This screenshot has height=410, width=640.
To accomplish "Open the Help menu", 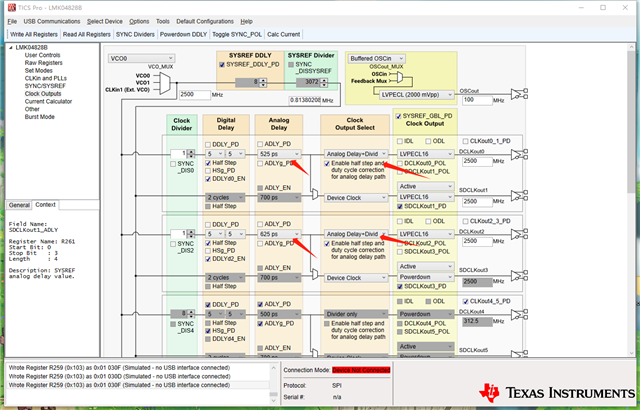I will tap(247, 21).
